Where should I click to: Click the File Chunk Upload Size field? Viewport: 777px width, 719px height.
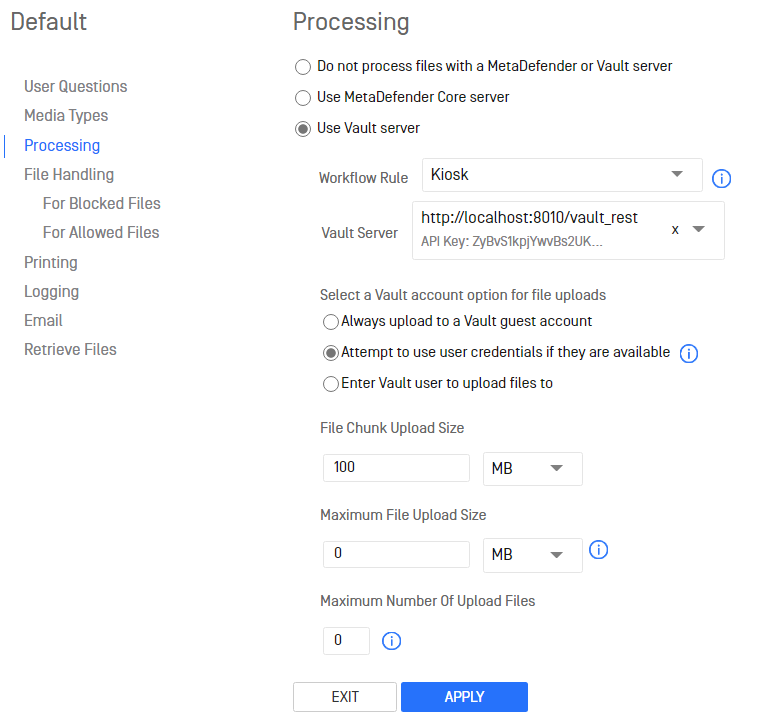pyautogui.click(x=396, y=467)
